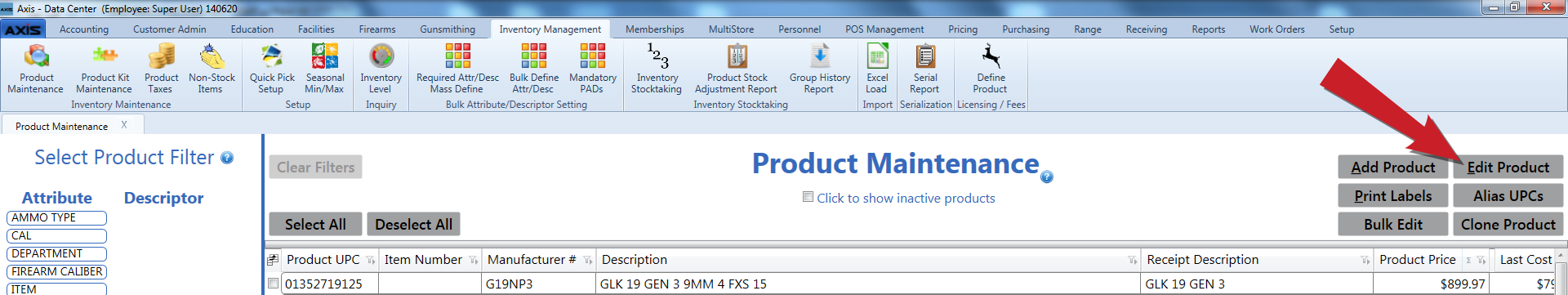Select FIREARM CALIBER attribute filter

click(x=56, y=272)
